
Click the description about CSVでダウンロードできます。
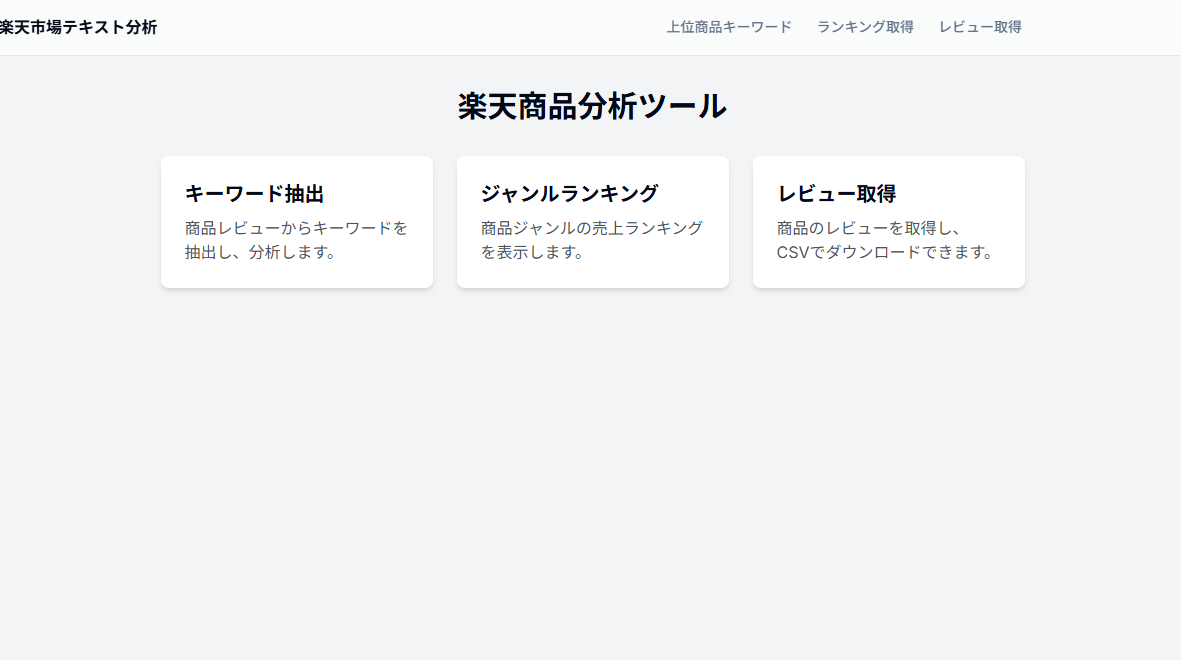coord(886,240)
